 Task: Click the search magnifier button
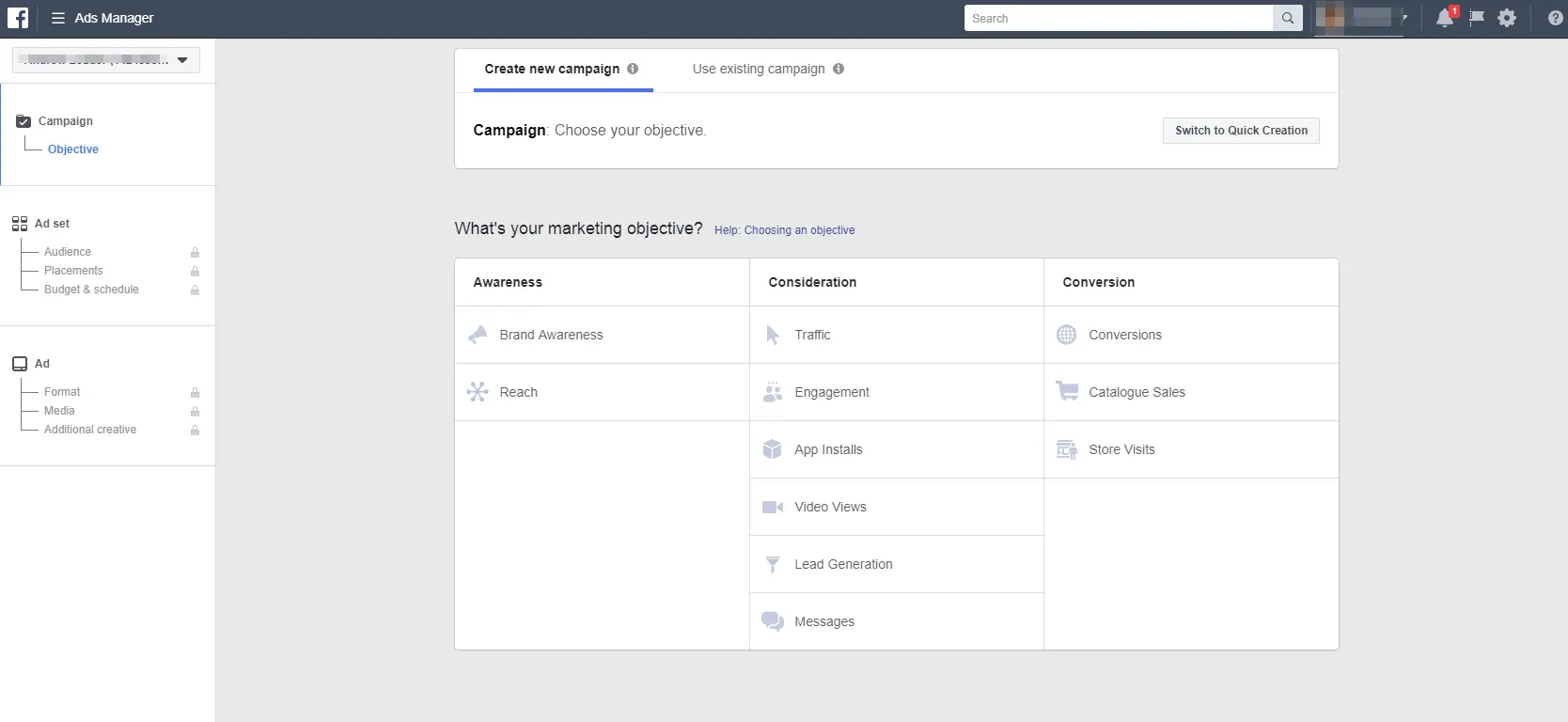1287,18
